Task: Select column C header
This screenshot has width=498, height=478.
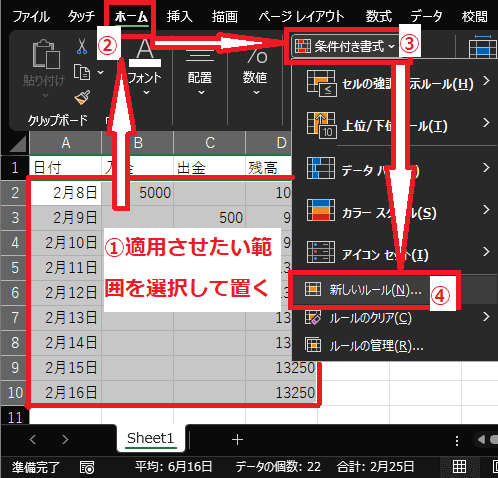Action: (x=209, y=143)
